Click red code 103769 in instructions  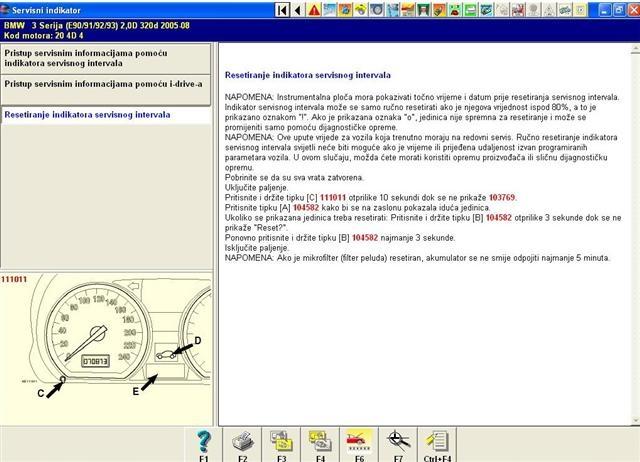tap(502, 198)
